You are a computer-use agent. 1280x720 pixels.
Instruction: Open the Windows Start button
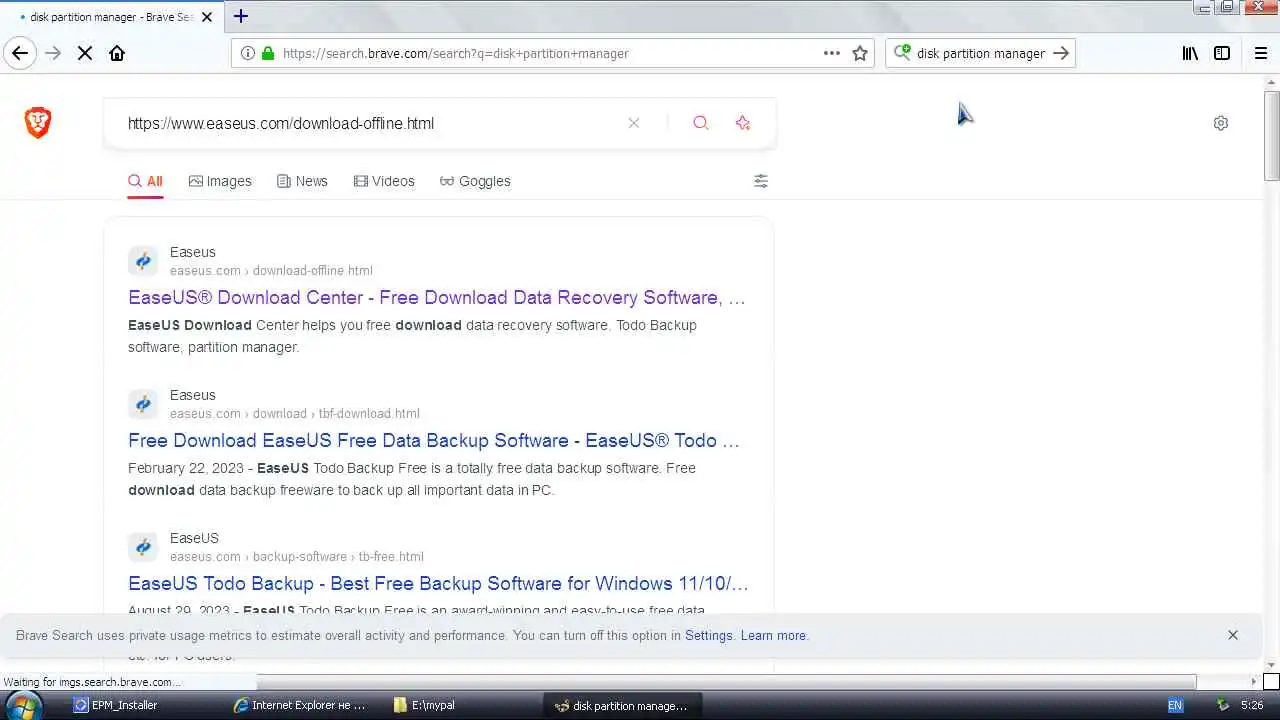pos(23,705)
